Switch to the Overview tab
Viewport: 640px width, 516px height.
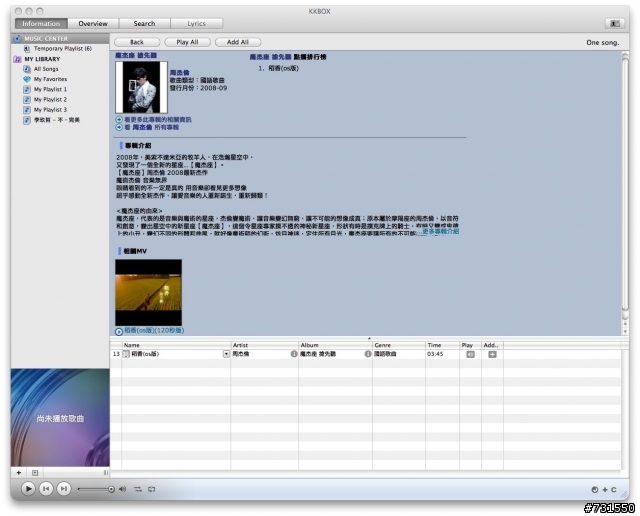point(93,24)
